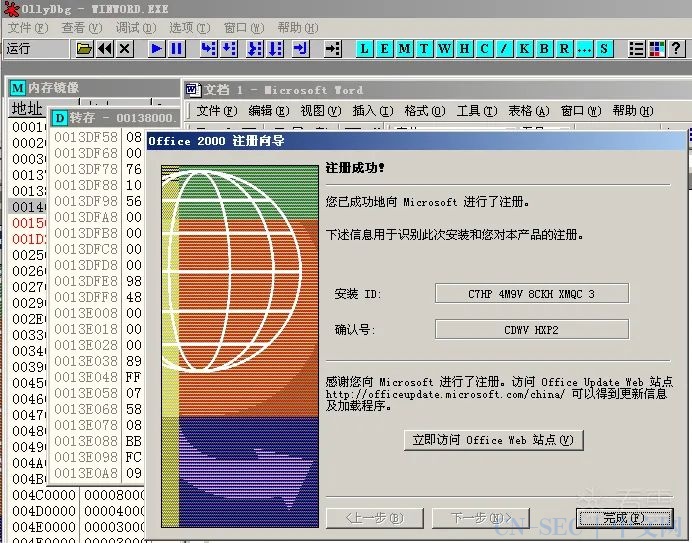Viewport: 692px width, 543px height.
Task: Open Source window with S button
Action: (x=604, y=49)
